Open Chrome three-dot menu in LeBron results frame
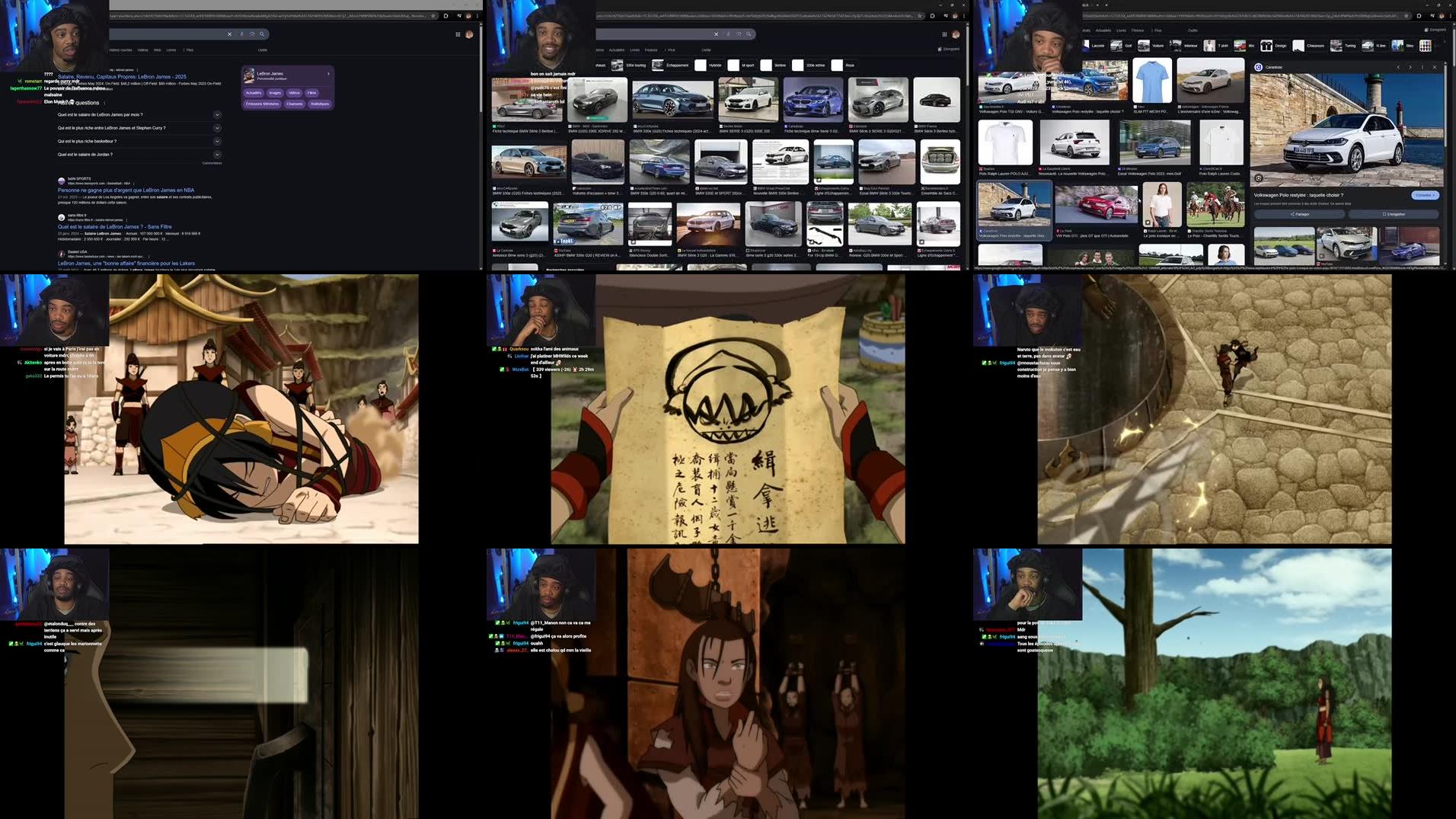Viewport: 1456px width, 819px height. (477, 15)
